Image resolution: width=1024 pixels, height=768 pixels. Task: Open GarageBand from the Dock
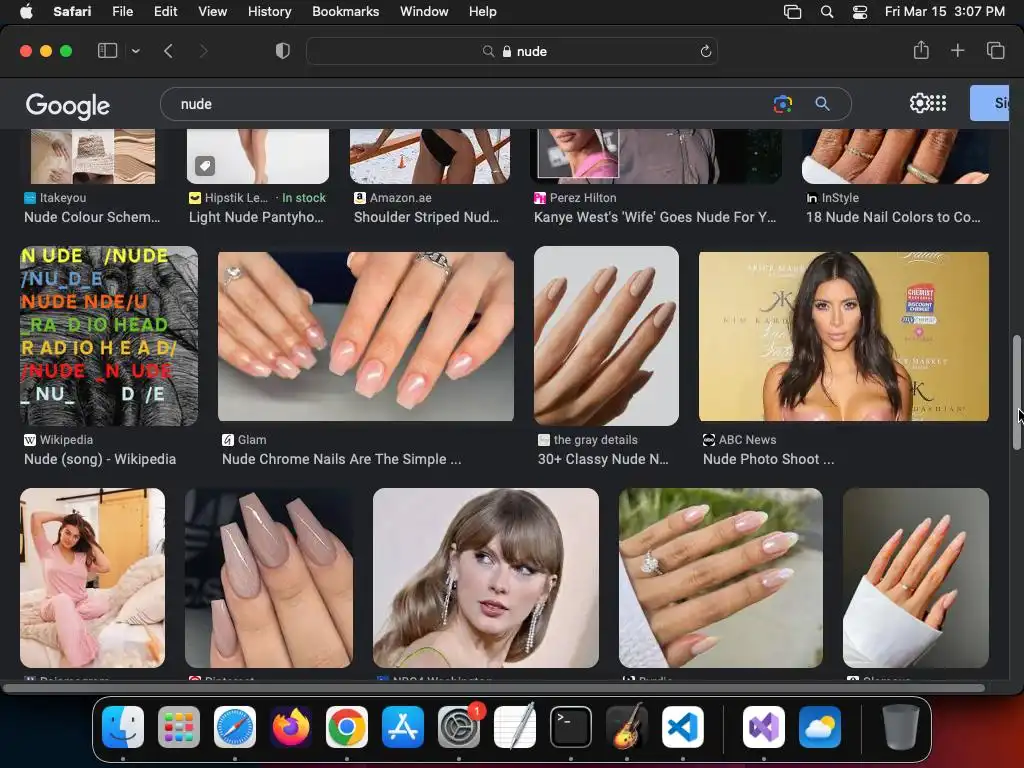coord(627,727)
